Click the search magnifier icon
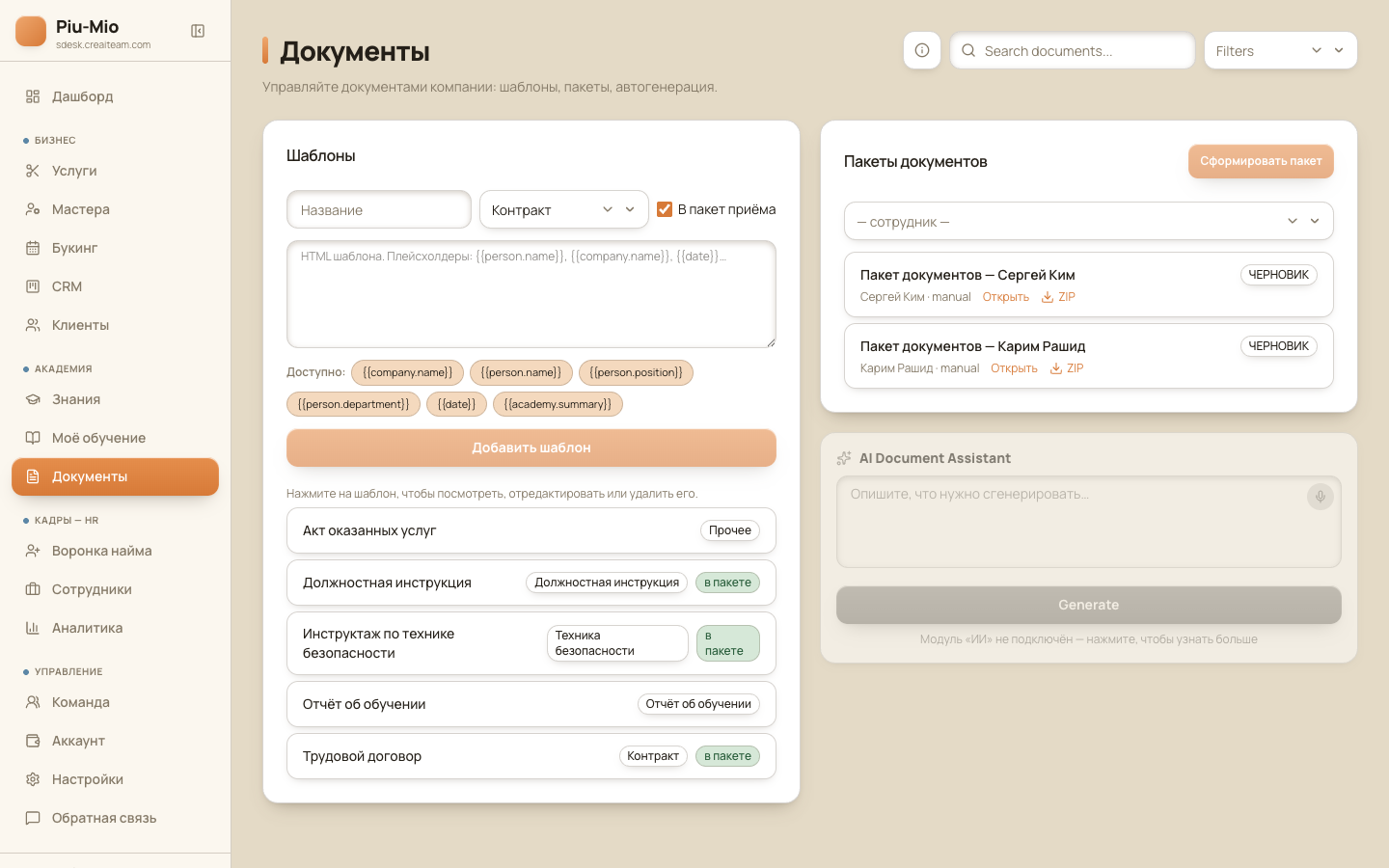 pyautogui.click(x=968, y=50)
